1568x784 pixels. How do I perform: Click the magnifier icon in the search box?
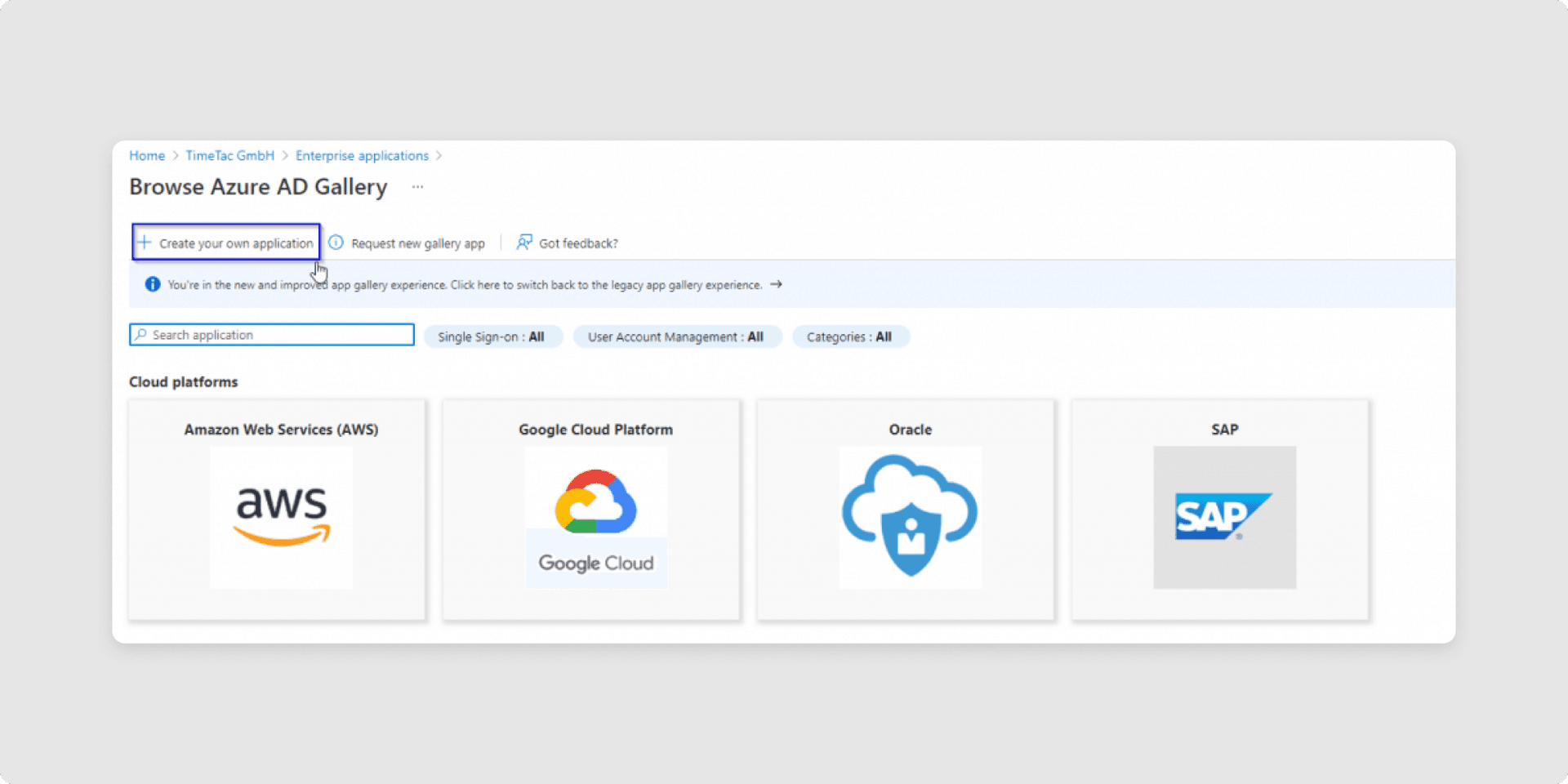141,335
